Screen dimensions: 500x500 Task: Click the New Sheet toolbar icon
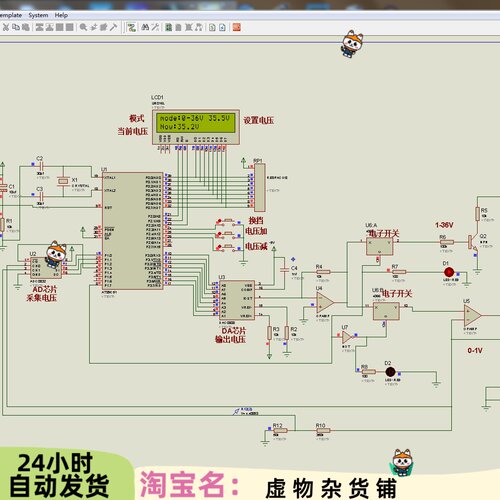pos(179,27)
